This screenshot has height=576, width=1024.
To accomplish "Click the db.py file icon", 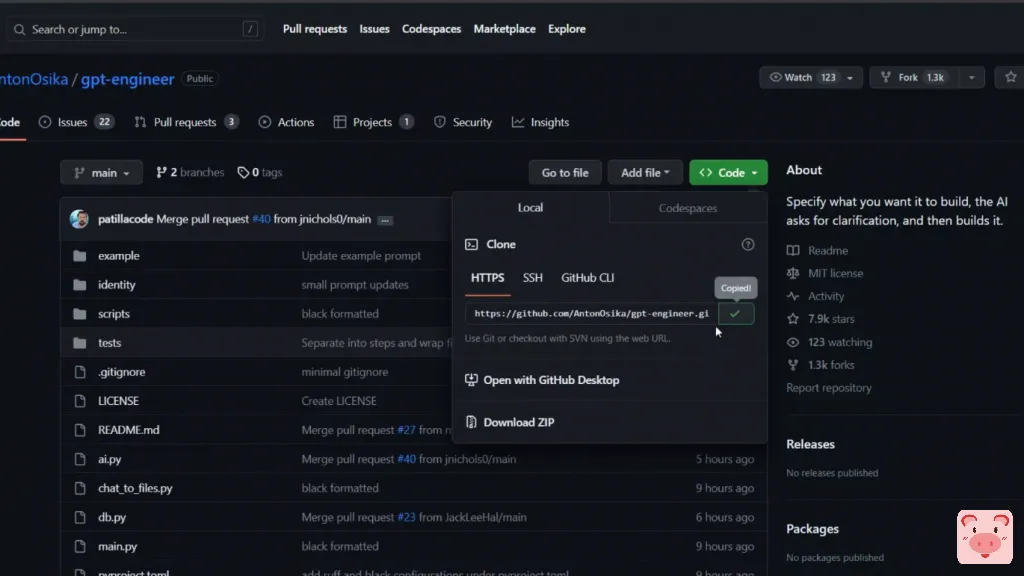I will click(80, 517).
